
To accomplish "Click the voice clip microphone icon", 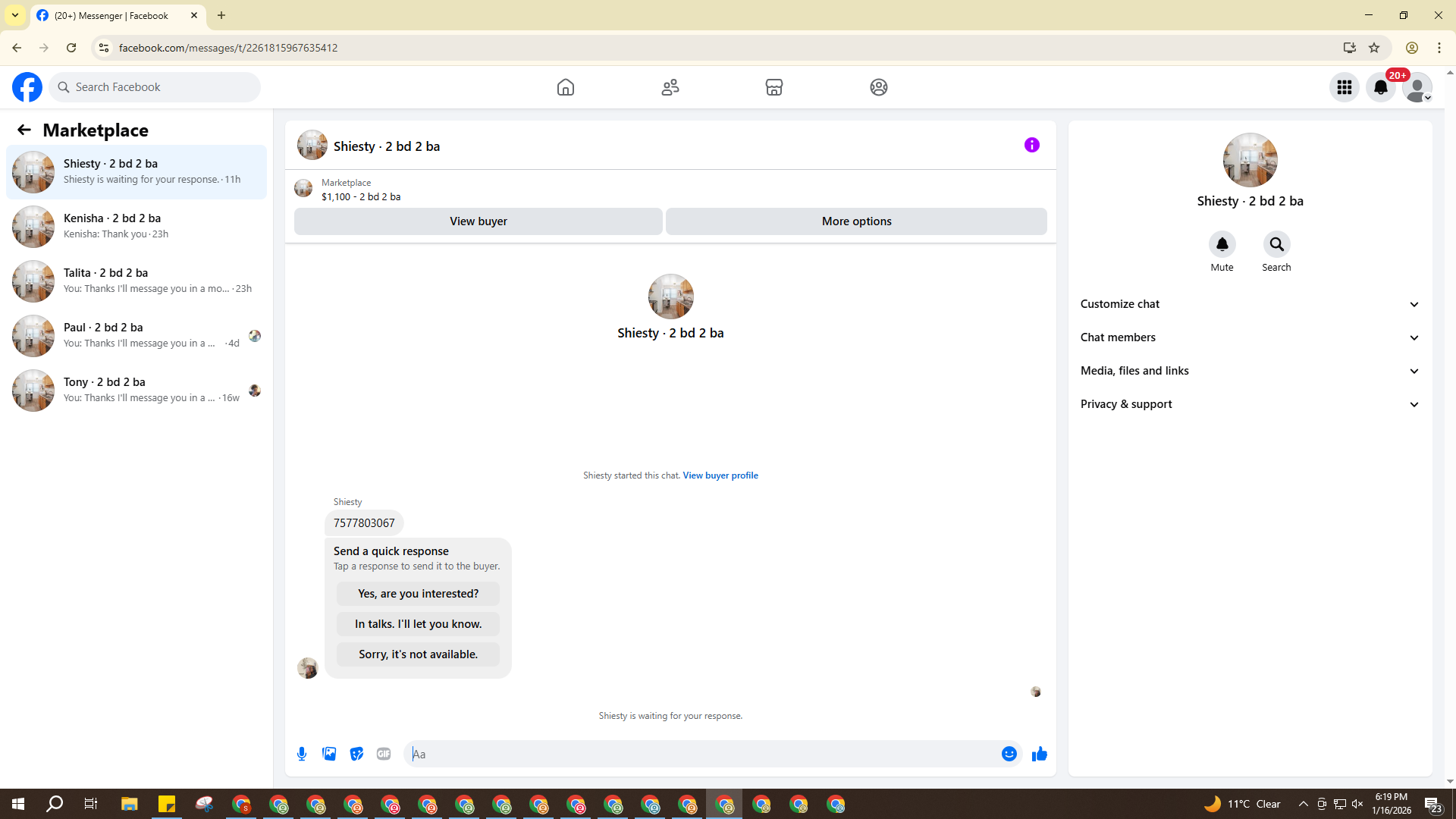I will [x=302, y=754].
